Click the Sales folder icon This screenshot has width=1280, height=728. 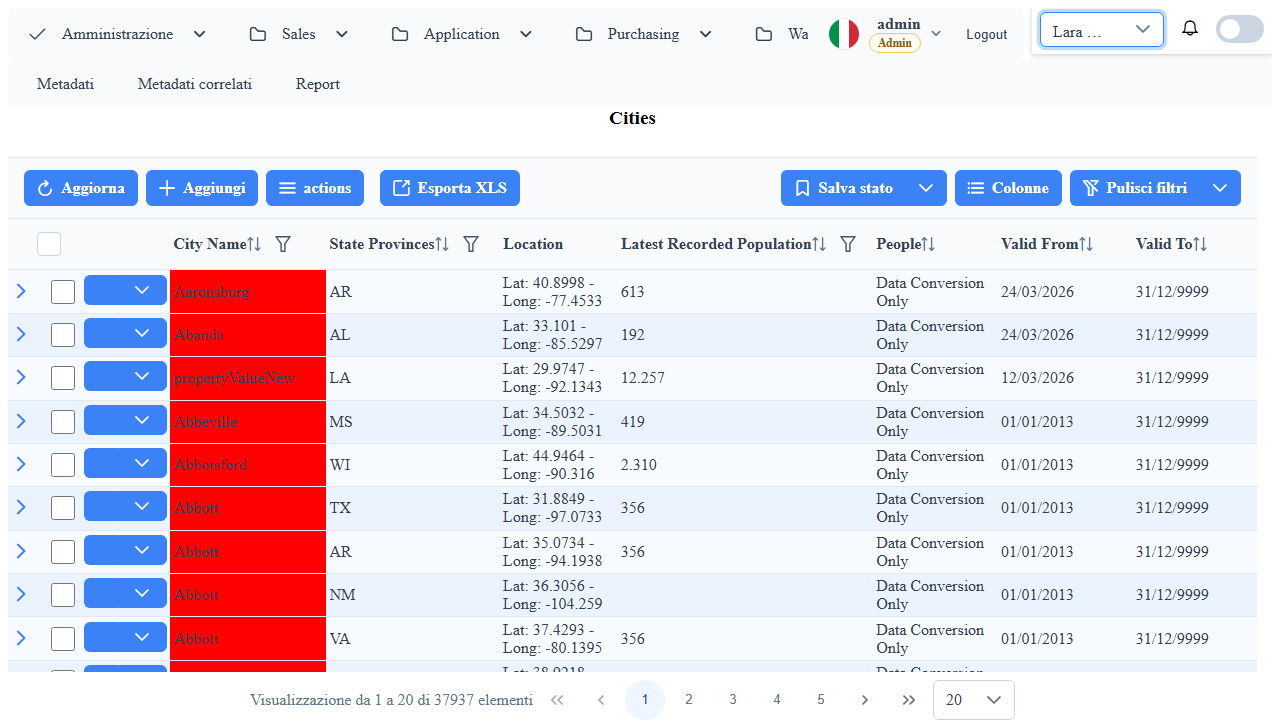(258, 34)
